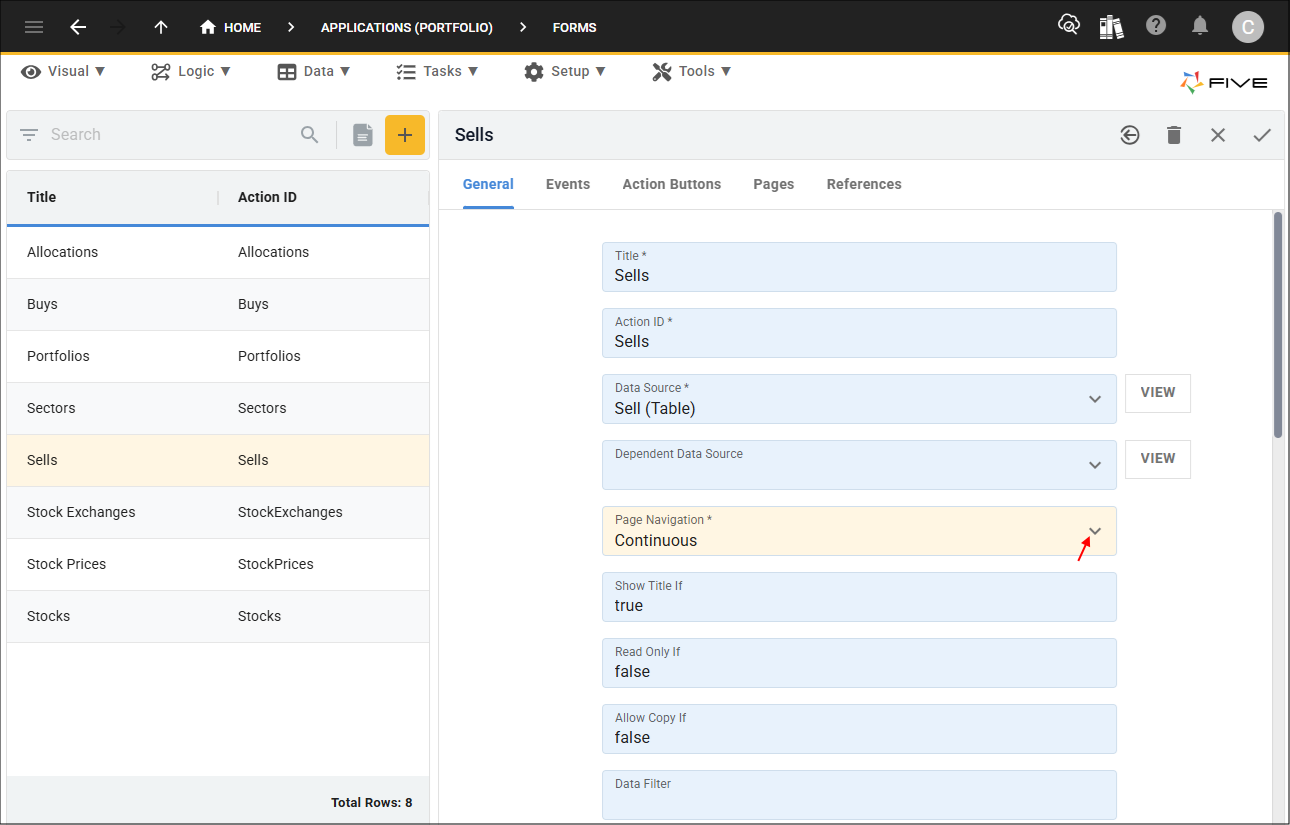Click VIEW next to Data Source

click(x=1158, y=393)
